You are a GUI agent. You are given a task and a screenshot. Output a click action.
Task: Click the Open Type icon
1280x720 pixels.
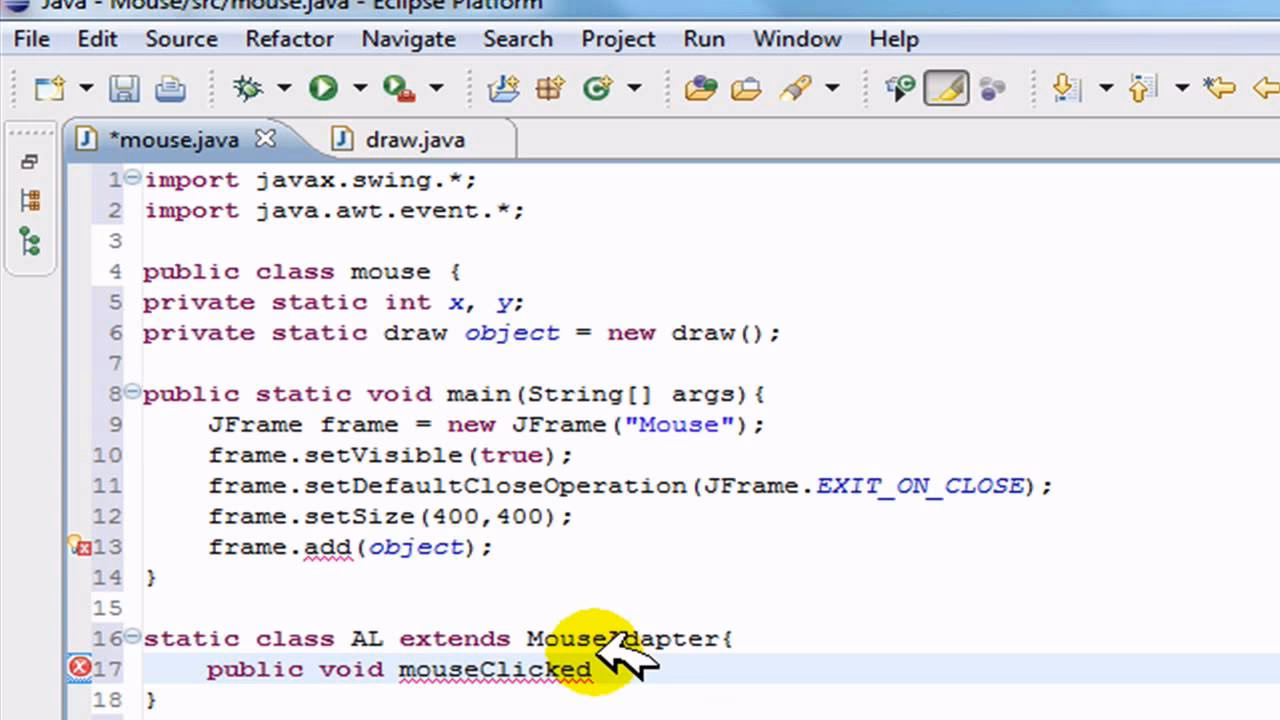pyautogui.click(x=701, y=88)
